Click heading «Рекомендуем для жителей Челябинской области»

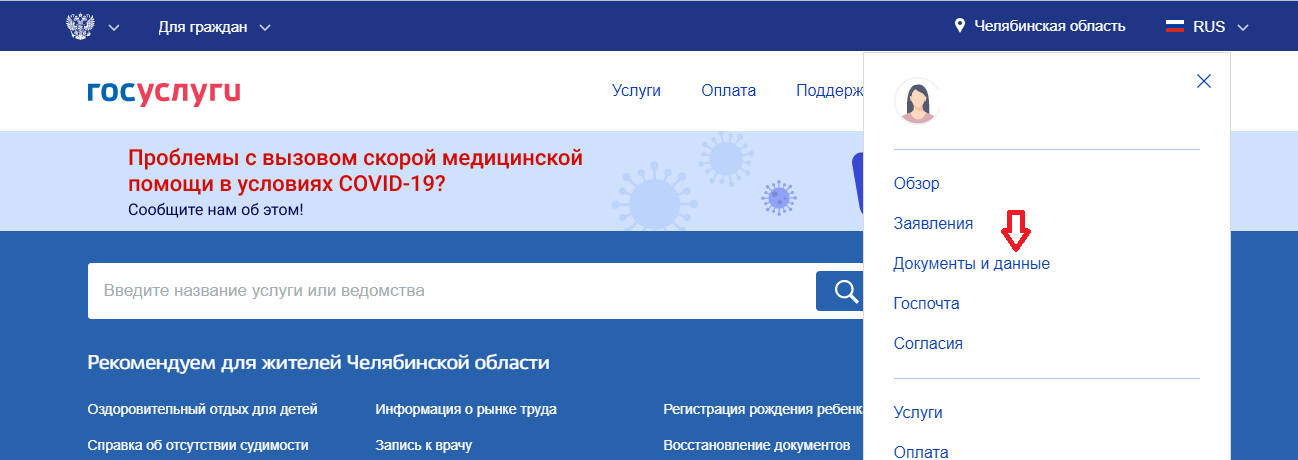pyautogui.click(x=319, y=362)
